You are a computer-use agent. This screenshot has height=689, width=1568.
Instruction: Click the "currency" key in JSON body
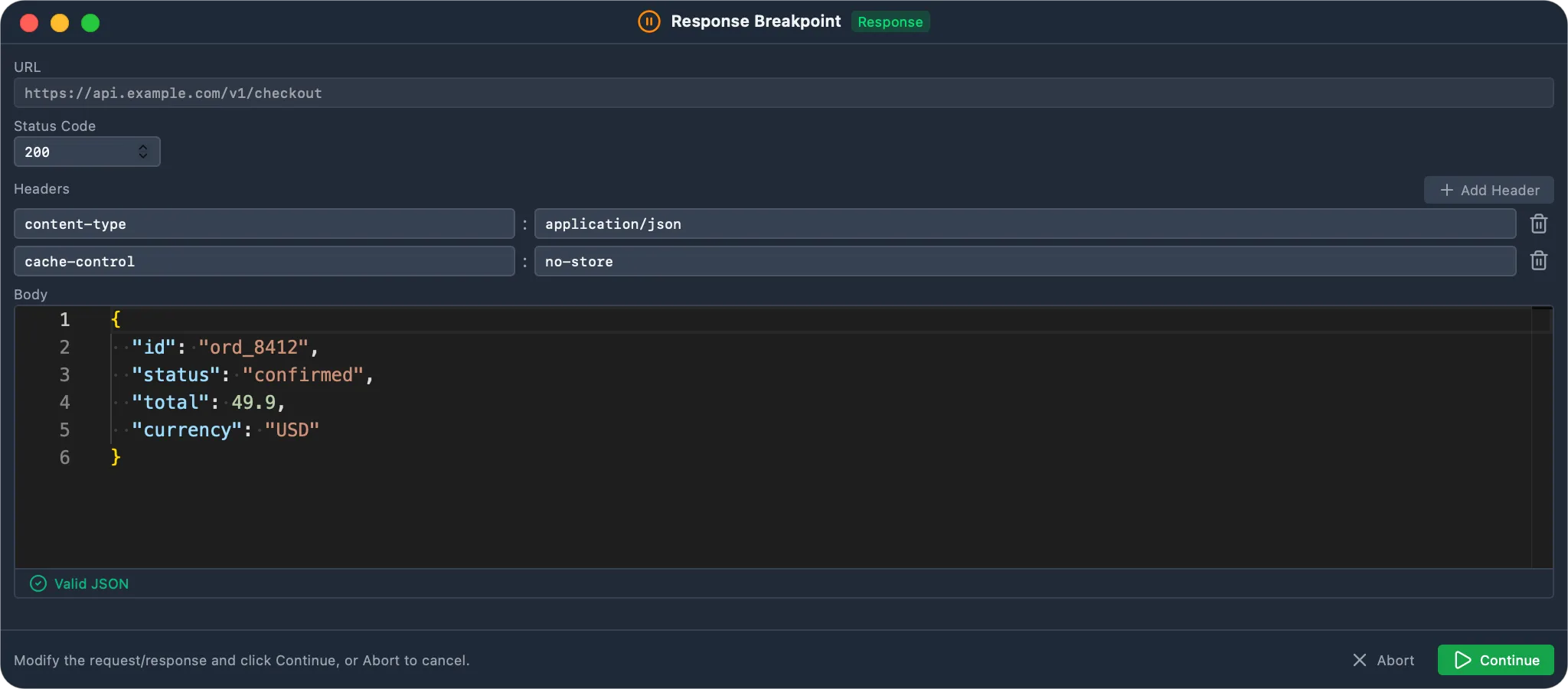188,430
